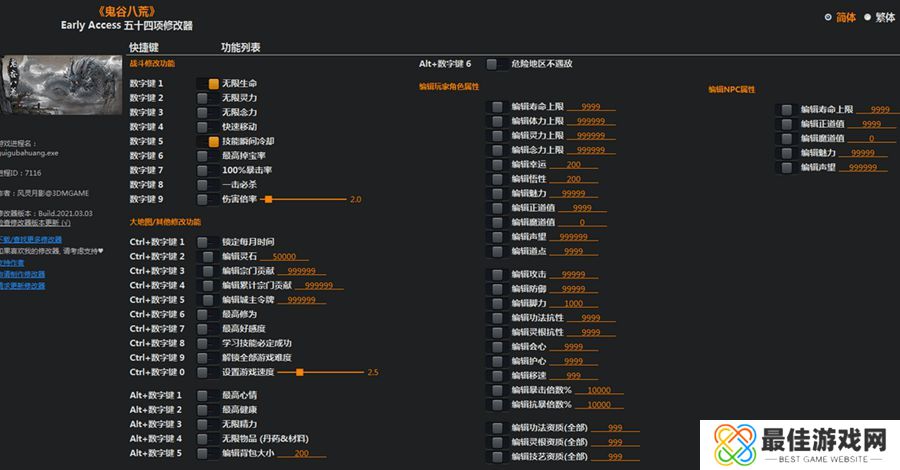Select 简体 language radio button
Image resolution: width=900 pixels, height=470 pixels.
(827, 17)
